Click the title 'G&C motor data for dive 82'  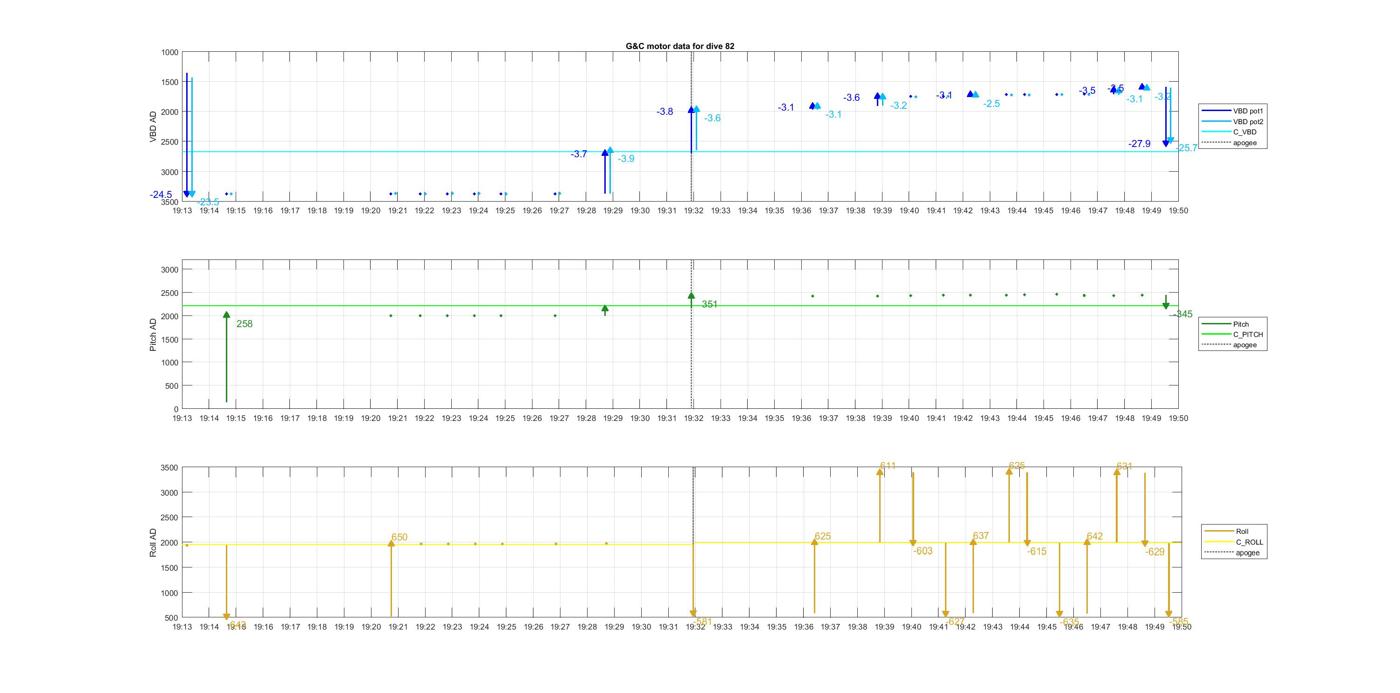680,46
